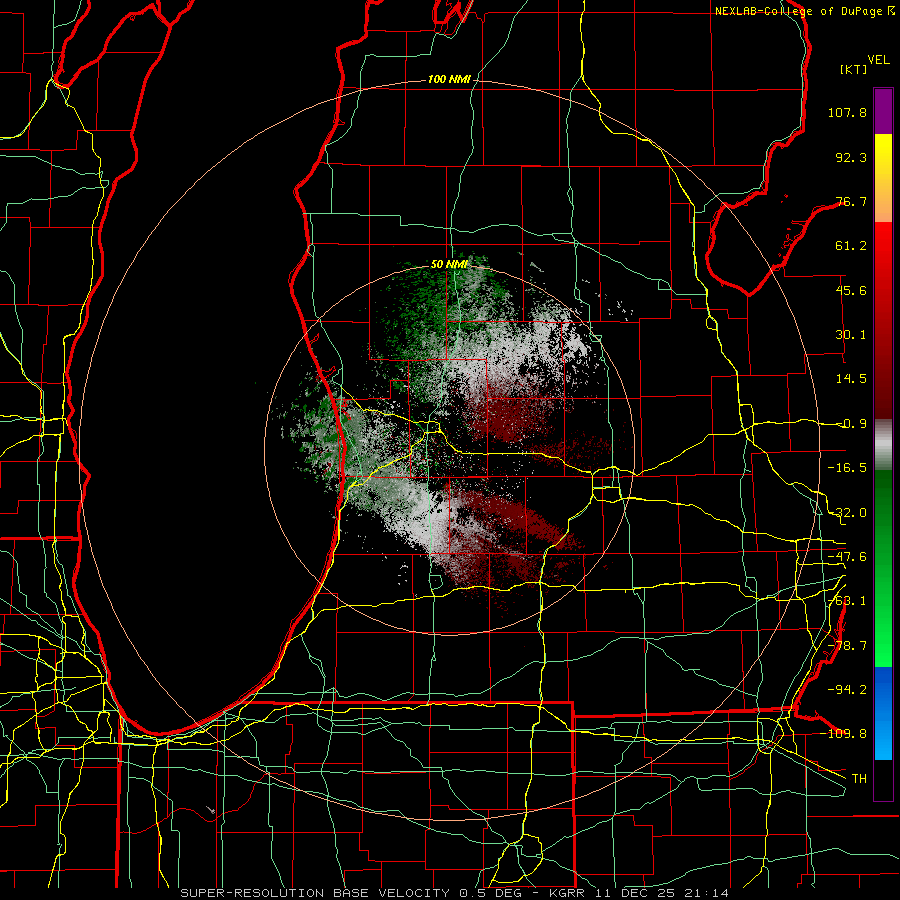This screenshot has width=900, height=900.
Task: Select the 107.8 legend value
Action: pyautogui.click(x=847, y=112)
